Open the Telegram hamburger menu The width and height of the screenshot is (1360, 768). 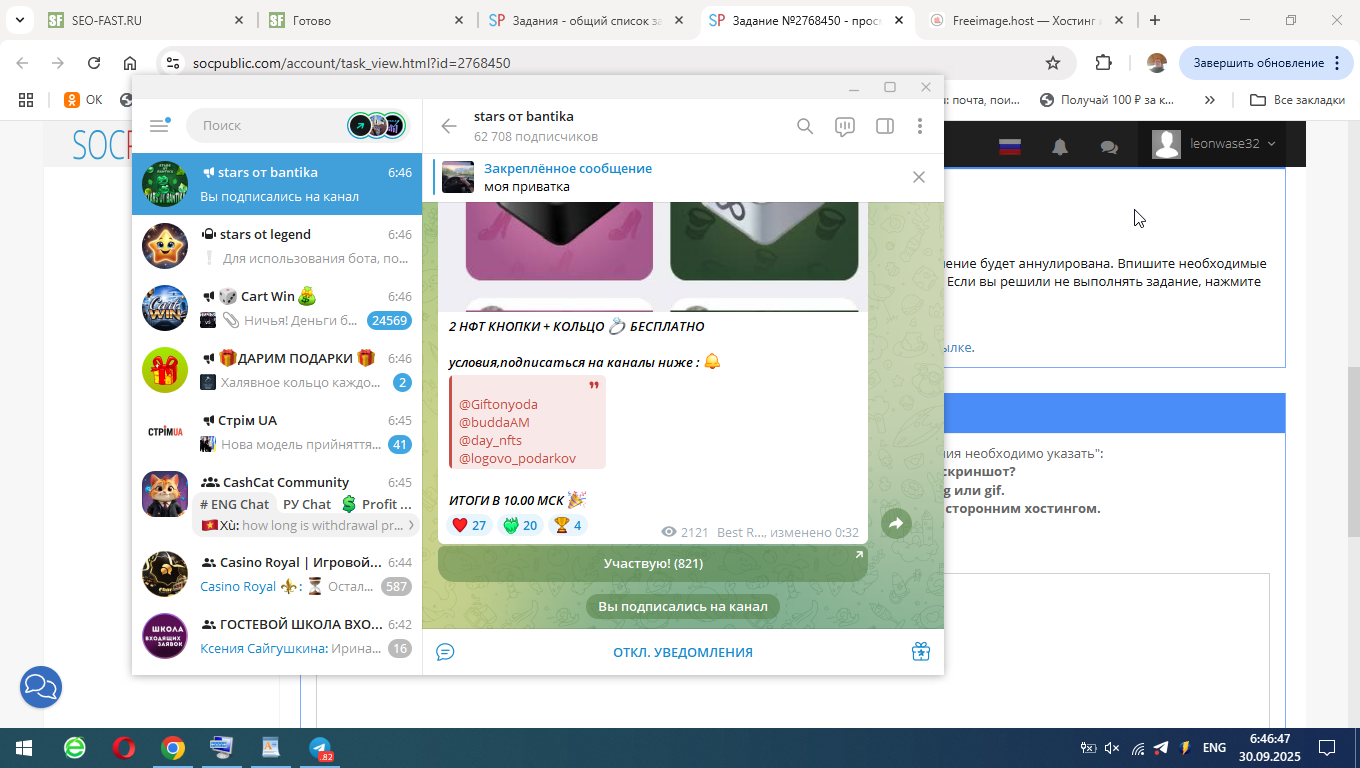pyautogui.click(x=159, y=125)
